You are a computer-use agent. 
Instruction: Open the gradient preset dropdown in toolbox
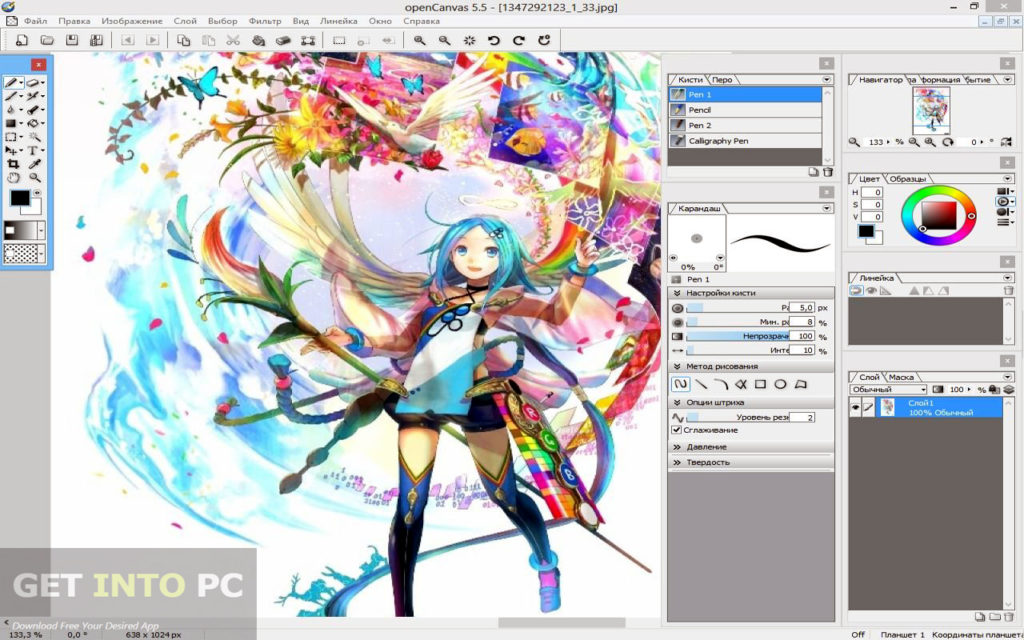[41, 231]
